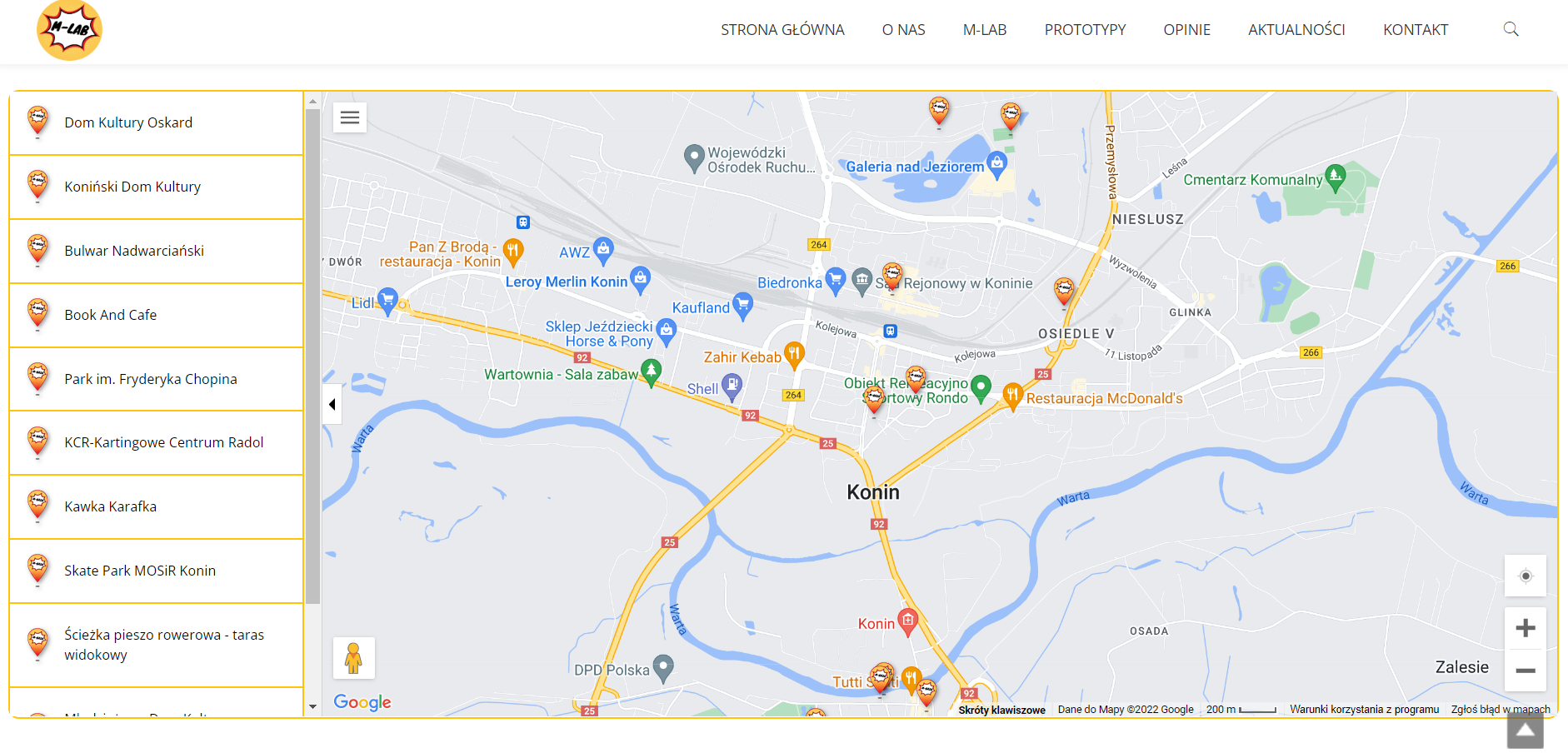Image resolution: width=1568 pixels, height=753 pixels.
Task: Select Kawka Karafka in list
Action: point(156,506)
